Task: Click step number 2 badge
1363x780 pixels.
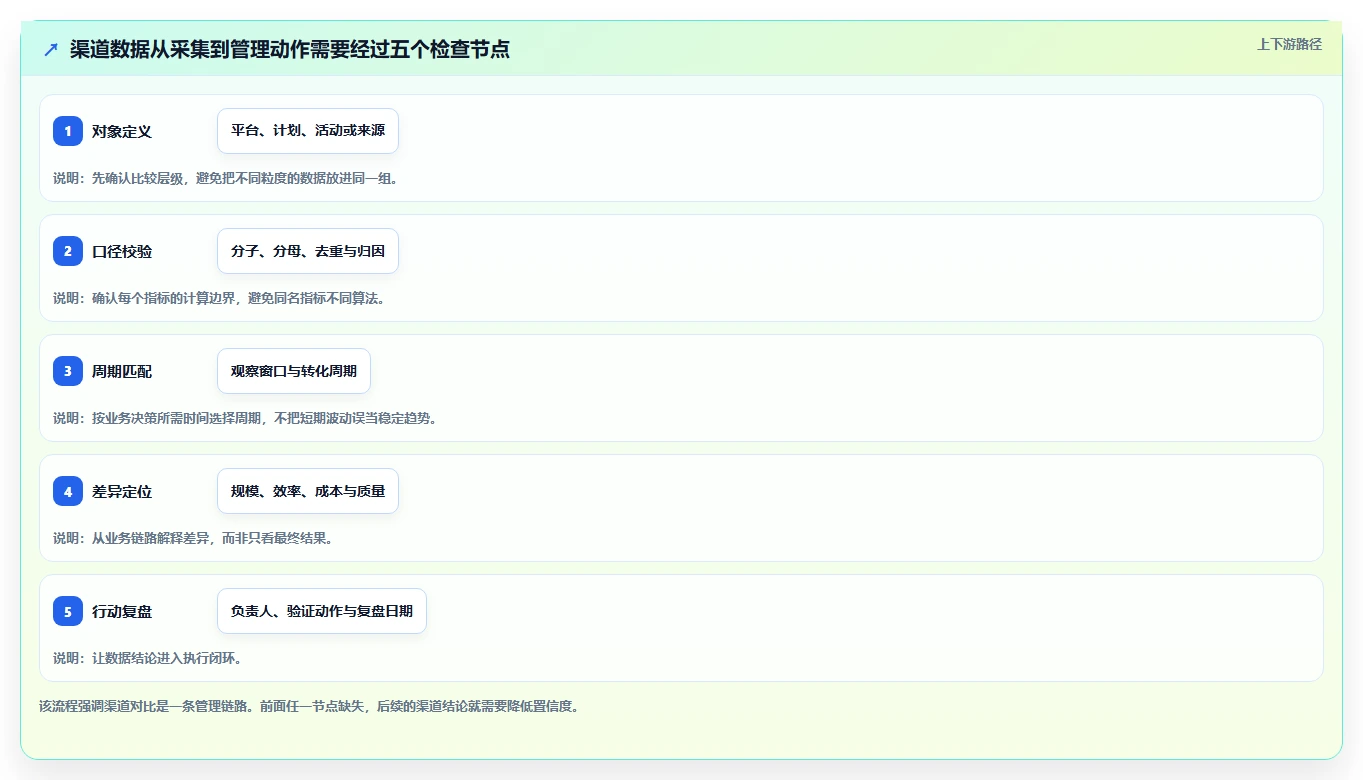Action: [x=68, y=251]
